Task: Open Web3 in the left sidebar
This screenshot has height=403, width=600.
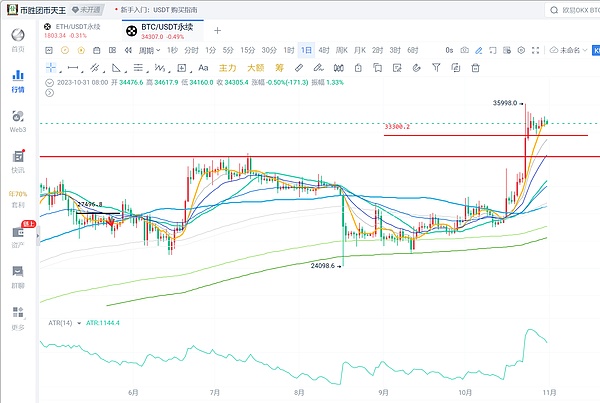Action: (x=17, y=121)
